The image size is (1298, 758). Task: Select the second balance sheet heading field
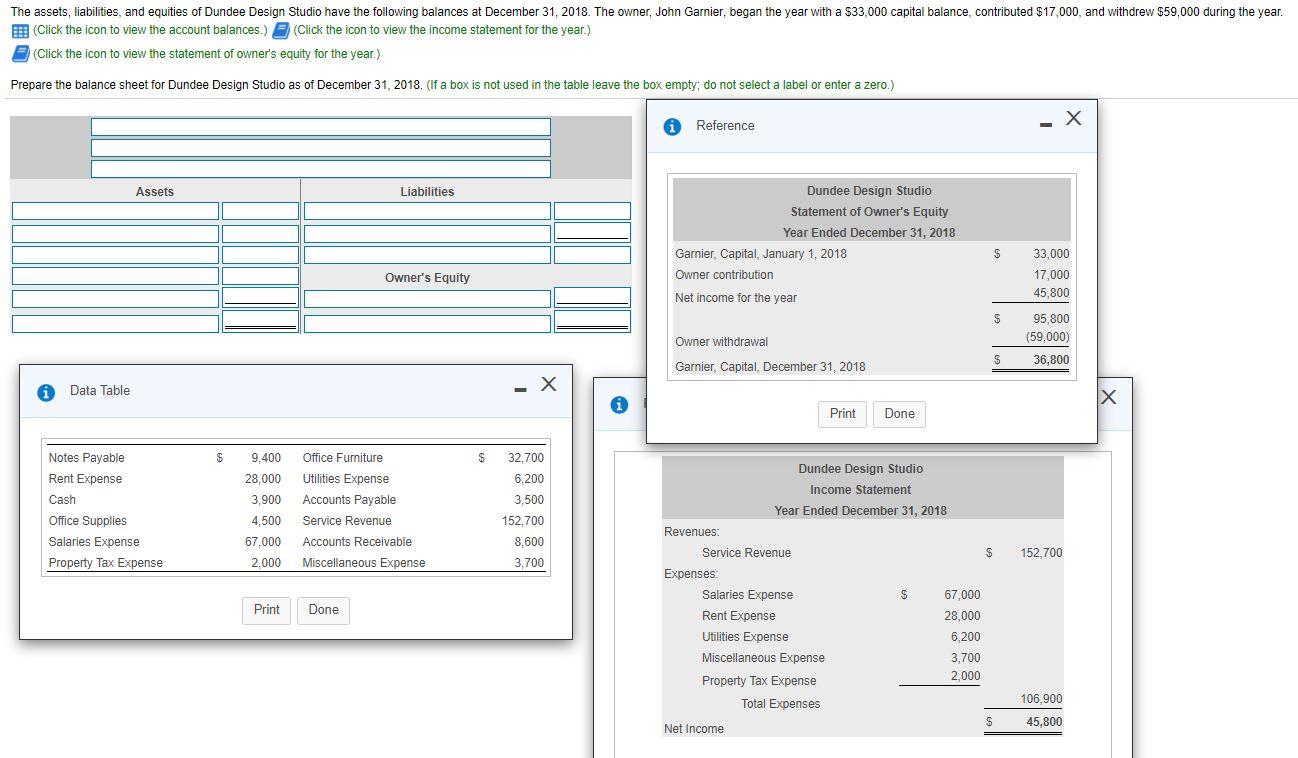321,148
